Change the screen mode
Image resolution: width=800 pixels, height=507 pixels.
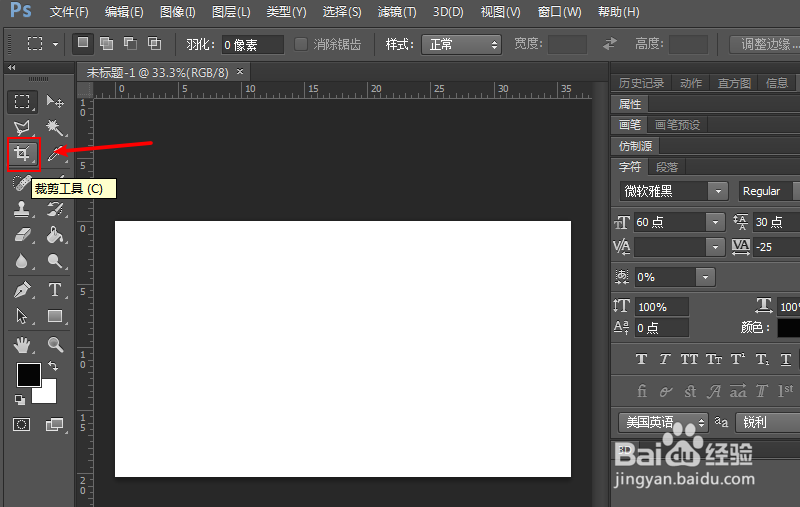pyautogui.click(x=55, y=424)
